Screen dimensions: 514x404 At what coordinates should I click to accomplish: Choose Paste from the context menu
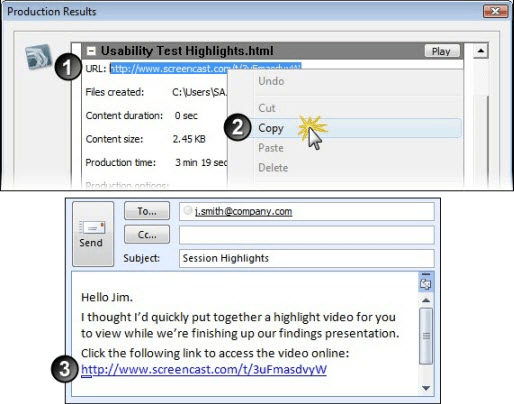[271, 148]
